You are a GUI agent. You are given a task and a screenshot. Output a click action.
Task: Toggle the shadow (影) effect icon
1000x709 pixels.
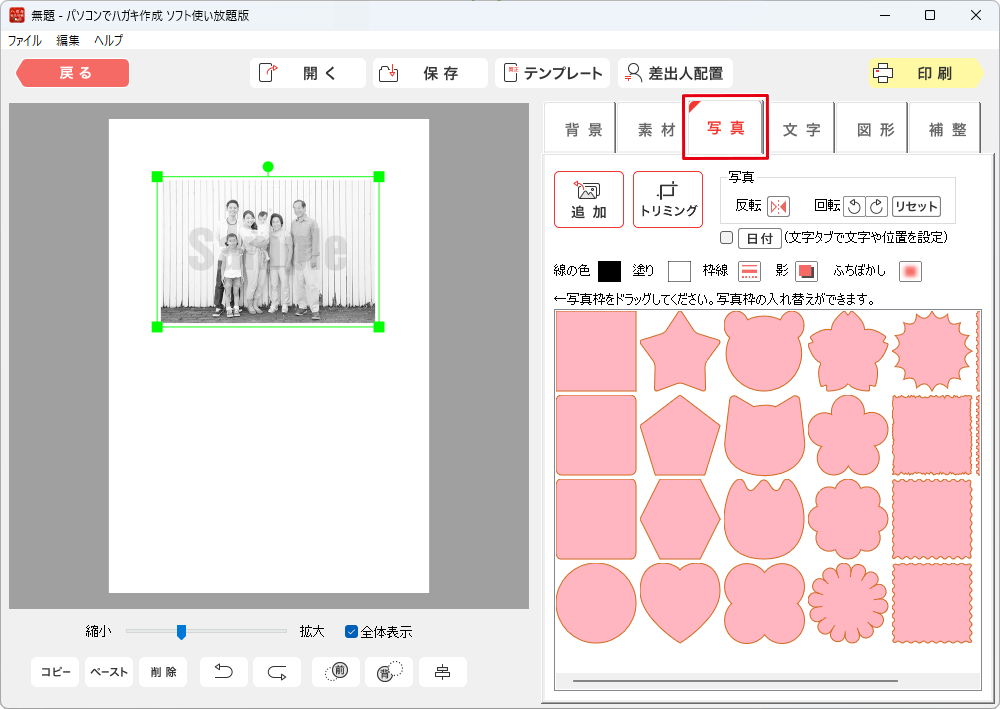pyautogui.click(x=806, y=271)
